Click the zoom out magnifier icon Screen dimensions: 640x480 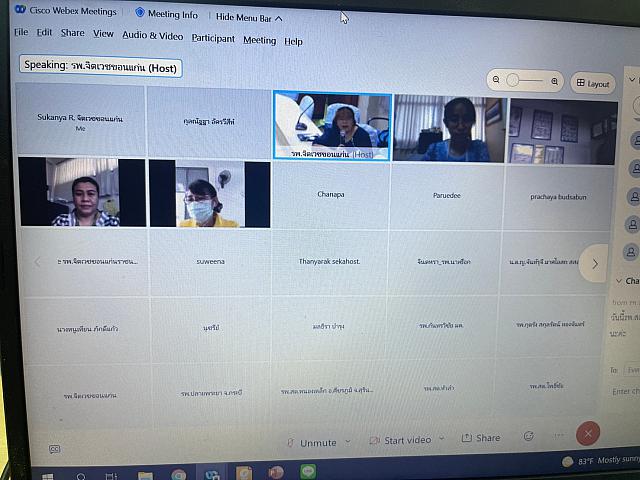(x=496, y=80)
